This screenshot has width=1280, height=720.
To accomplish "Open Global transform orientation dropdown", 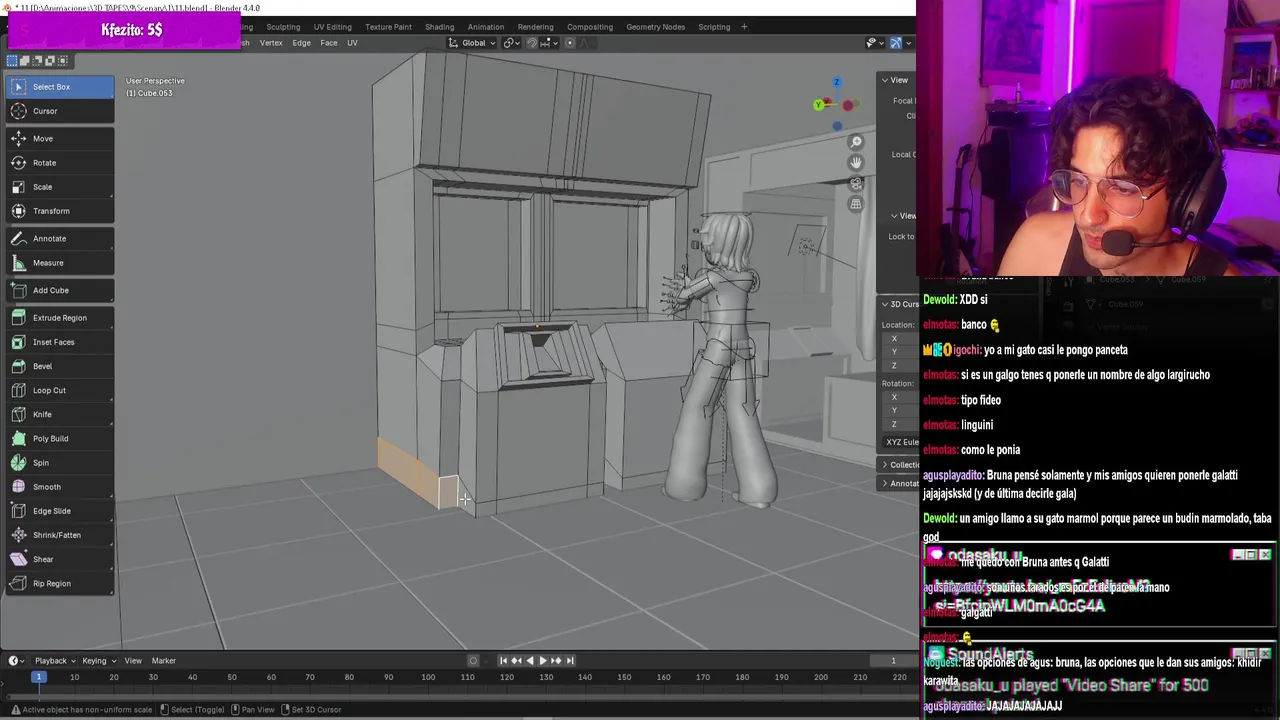I will (472, 43).
